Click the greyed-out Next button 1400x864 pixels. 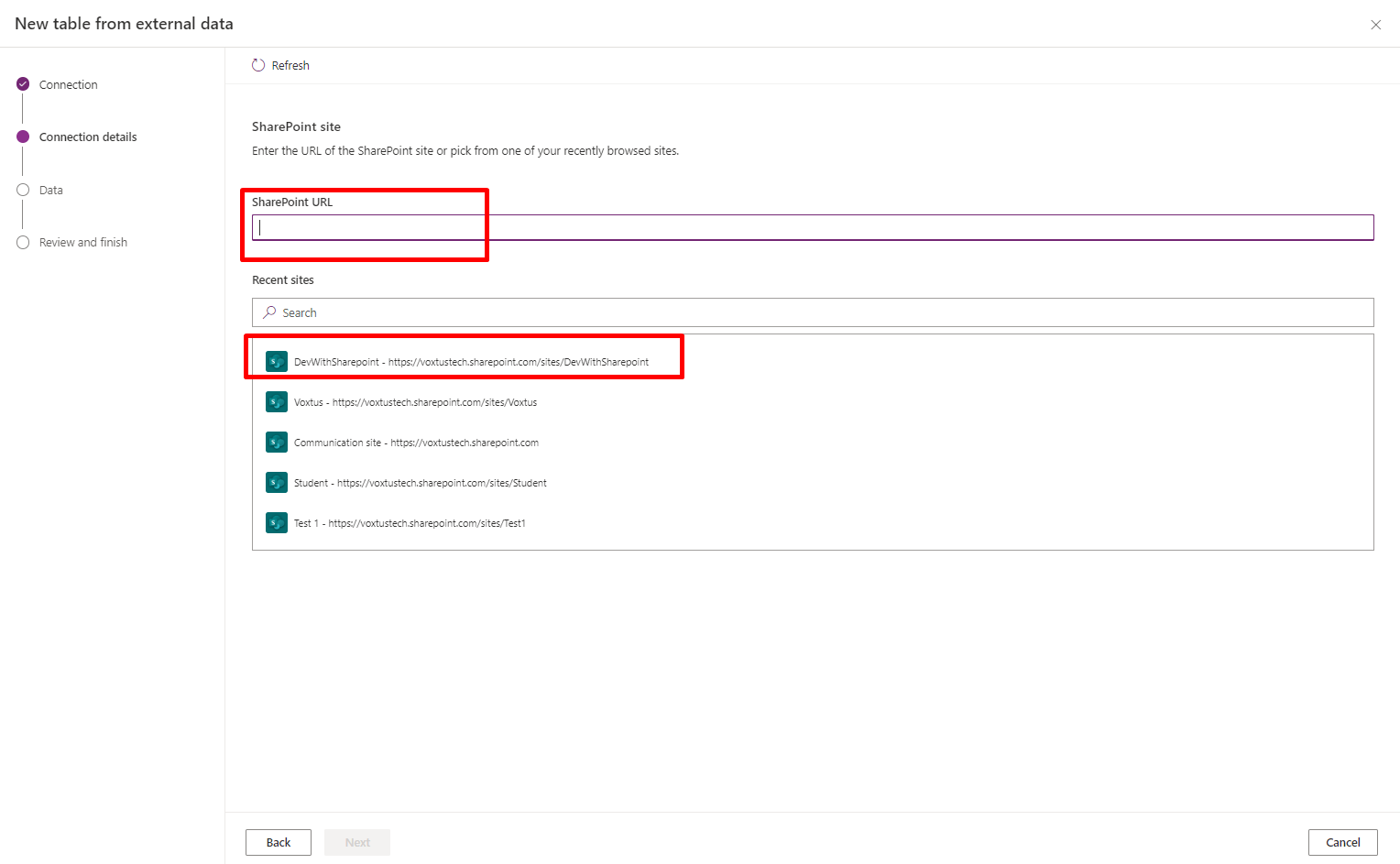click(x=357, y=842)
